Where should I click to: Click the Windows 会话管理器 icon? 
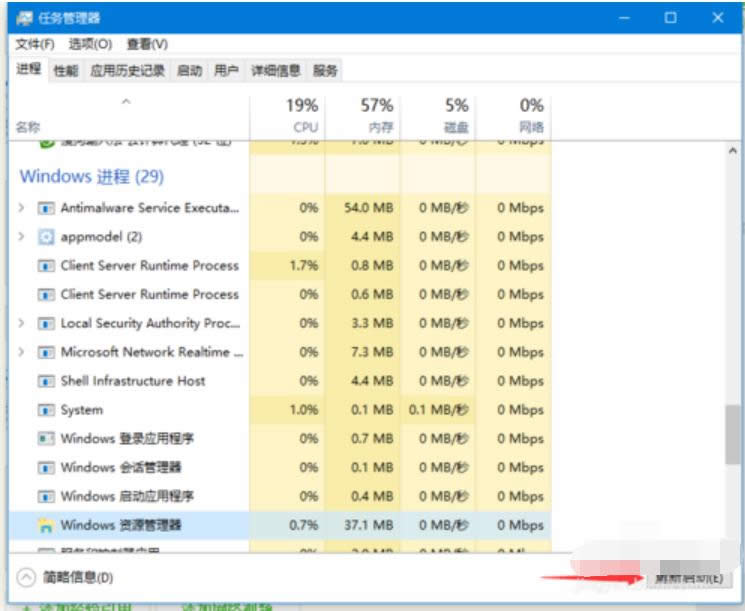point(45,468)
